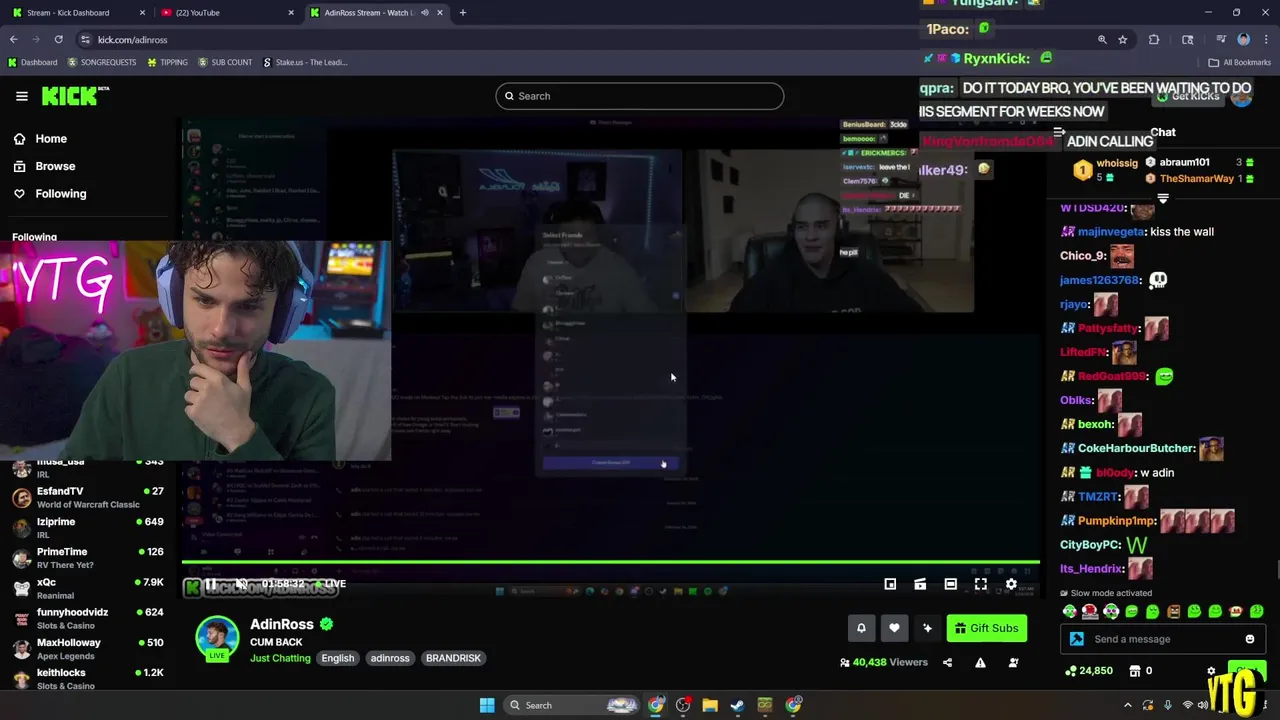
Task: Report the stream with warning icon
Action: coord(980,662)
